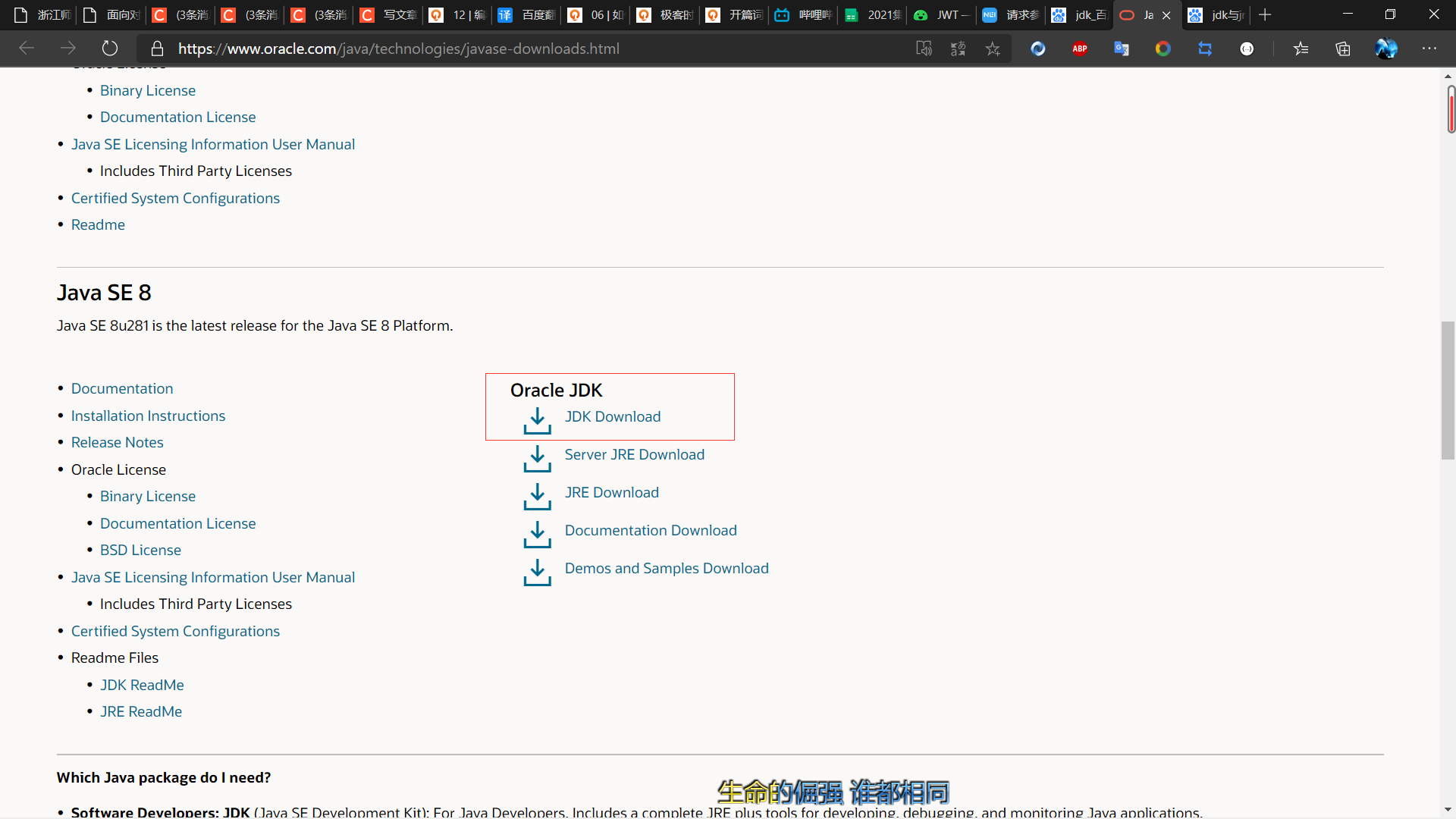Viewport: 1456px width, 819px height.
Task: Open a new tab with the plus button
Action: tap(1265, 15)
